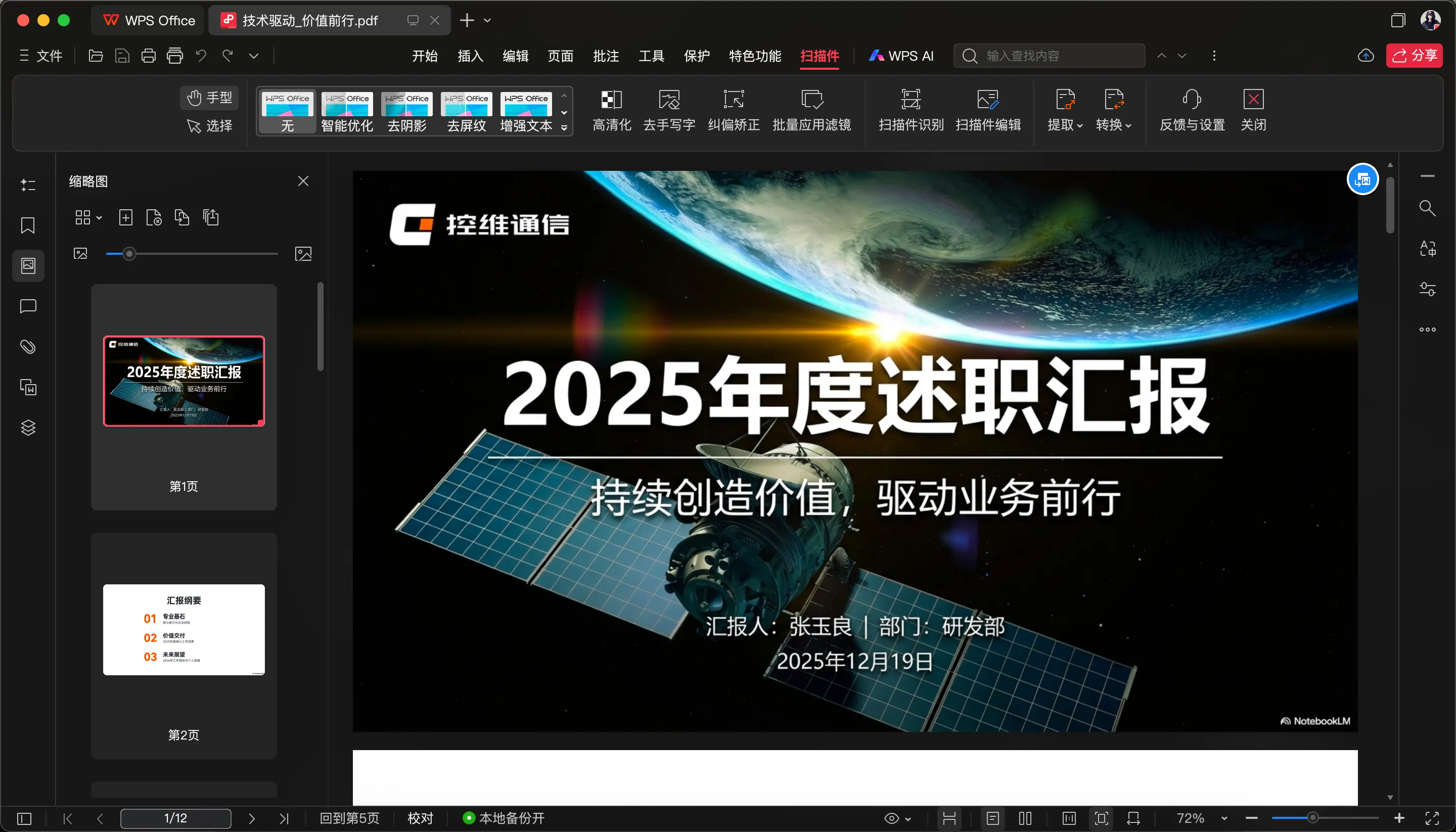Open the bookmark panel in sidebar
1456x832 pixels.
tap(28, 225)
